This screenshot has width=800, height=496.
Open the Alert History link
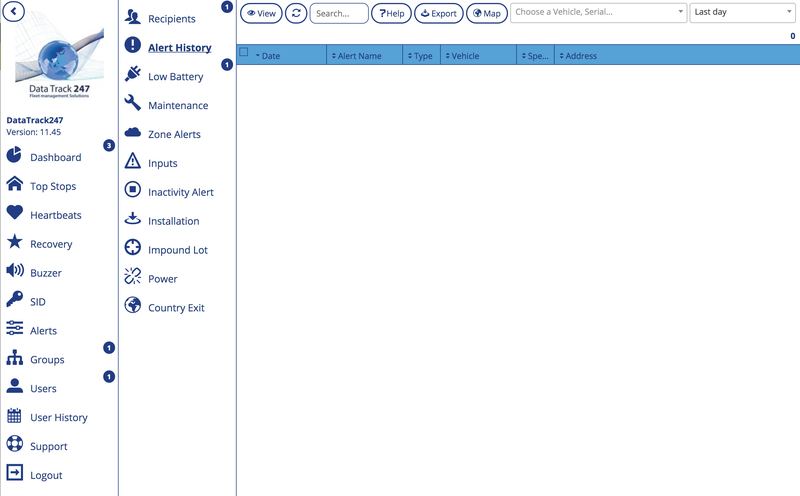[x=180, y=47]
